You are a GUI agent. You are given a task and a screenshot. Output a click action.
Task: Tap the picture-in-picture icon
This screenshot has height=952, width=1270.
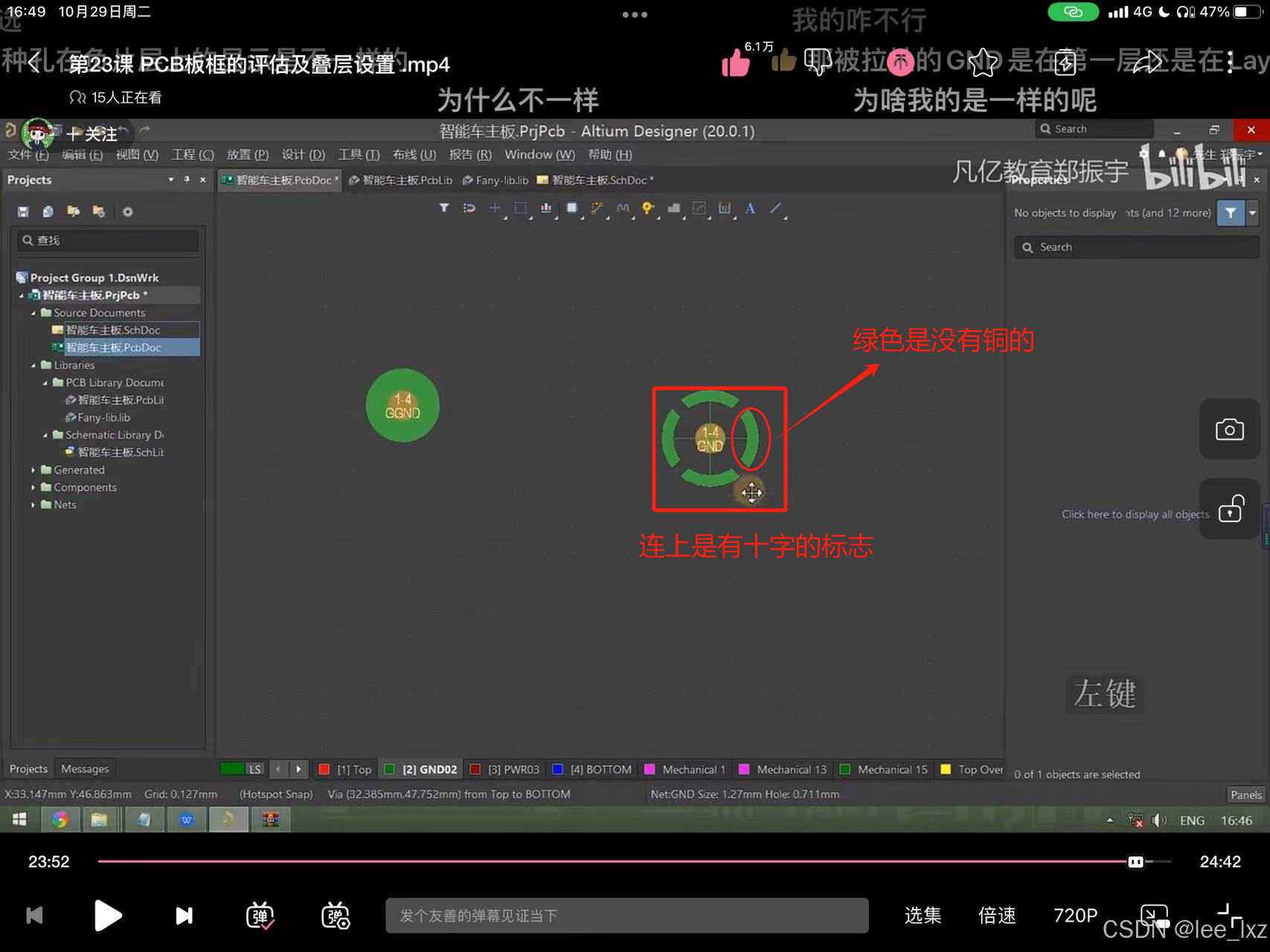pyautogui.click(x=1154, y=915)
